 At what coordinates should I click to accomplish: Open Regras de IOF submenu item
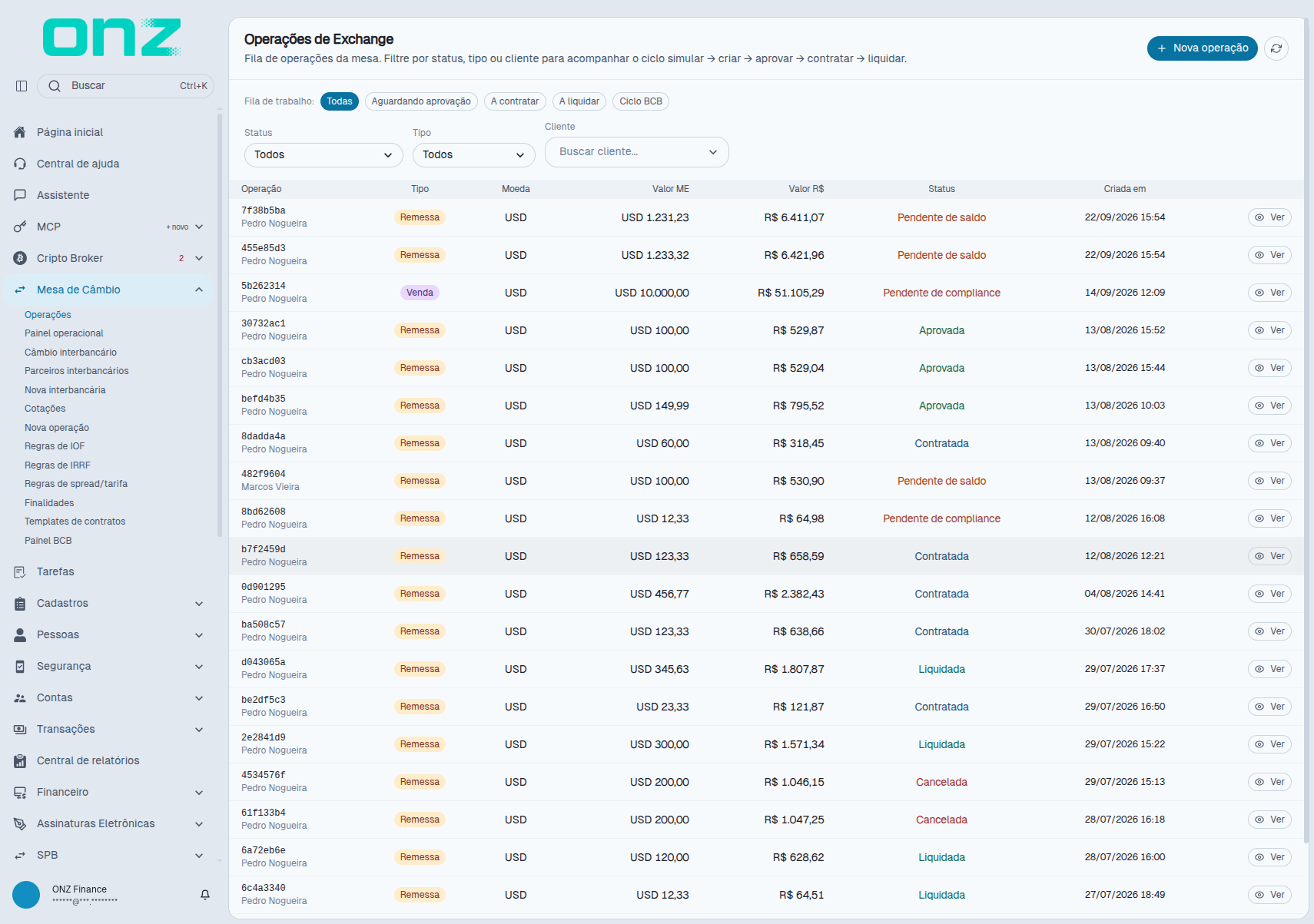[55, 446]
